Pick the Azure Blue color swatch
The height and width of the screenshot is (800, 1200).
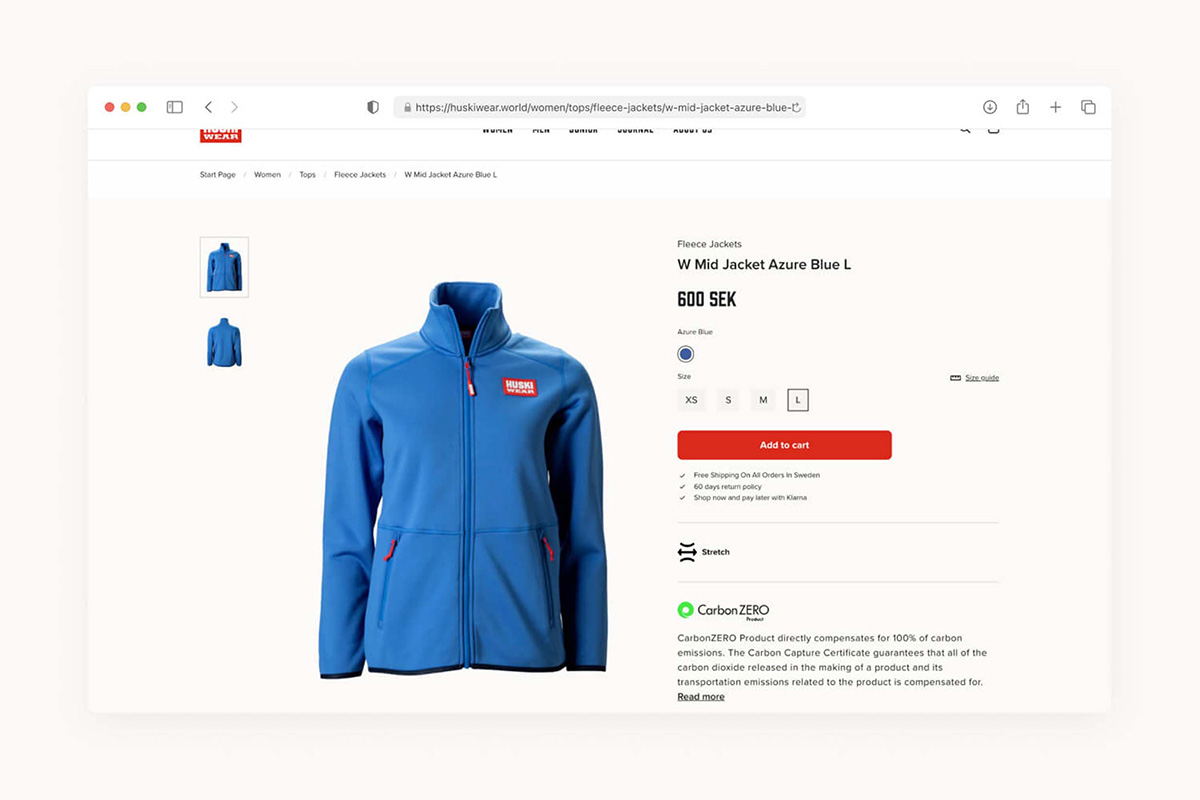(685, 354)
